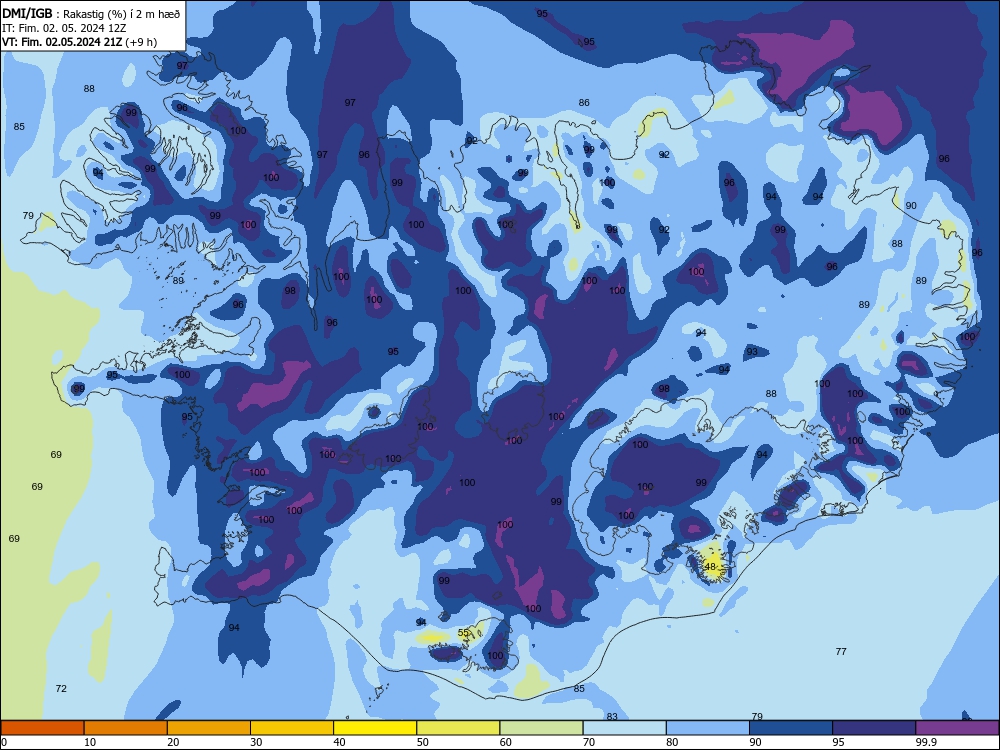Click the '86' value off the north coast
This screenshot has width=1000, height=750.
coord(584,102)
